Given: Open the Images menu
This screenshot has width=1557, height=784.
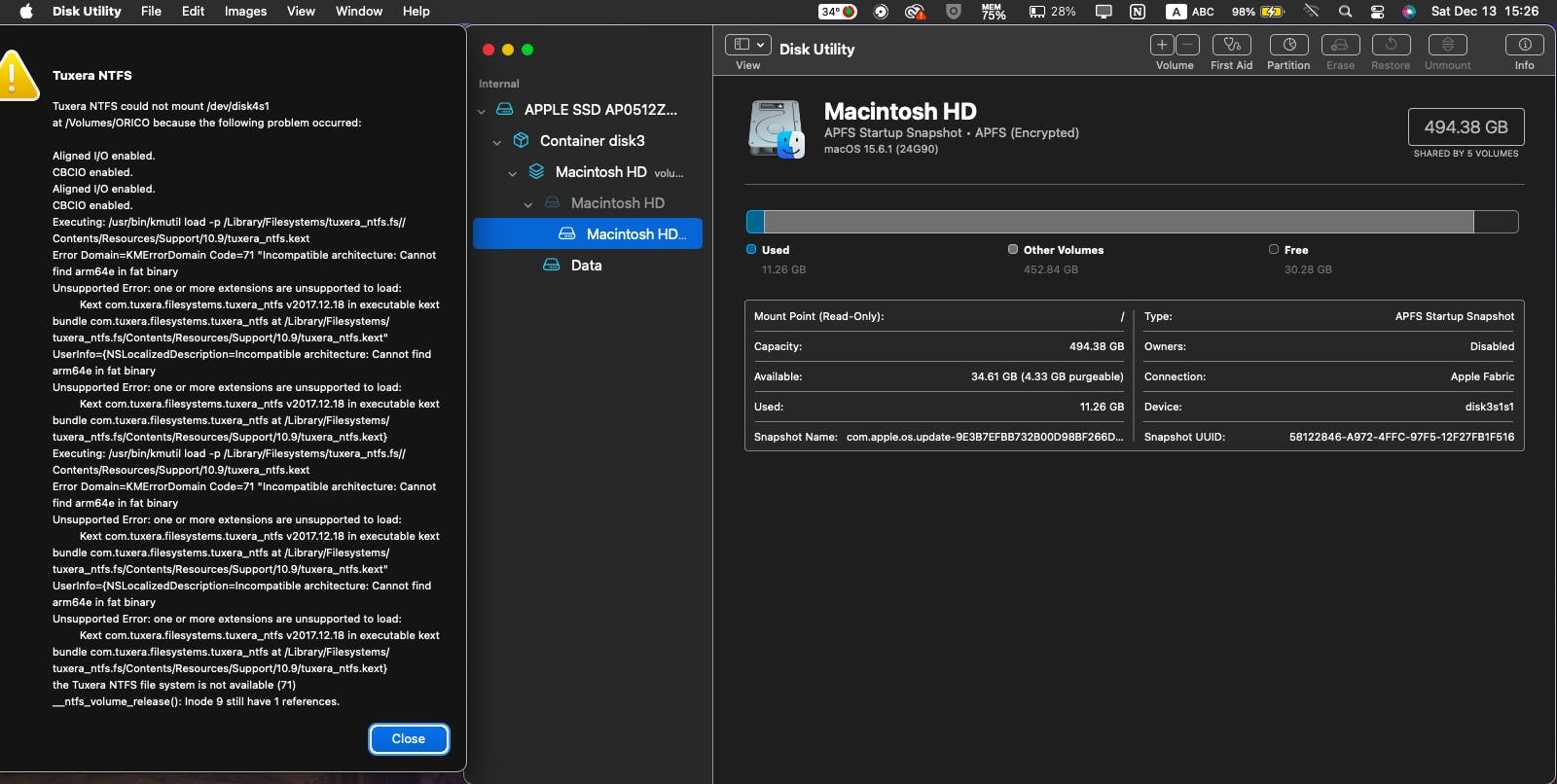Looking at the screenshot, I should coord(245,12).
